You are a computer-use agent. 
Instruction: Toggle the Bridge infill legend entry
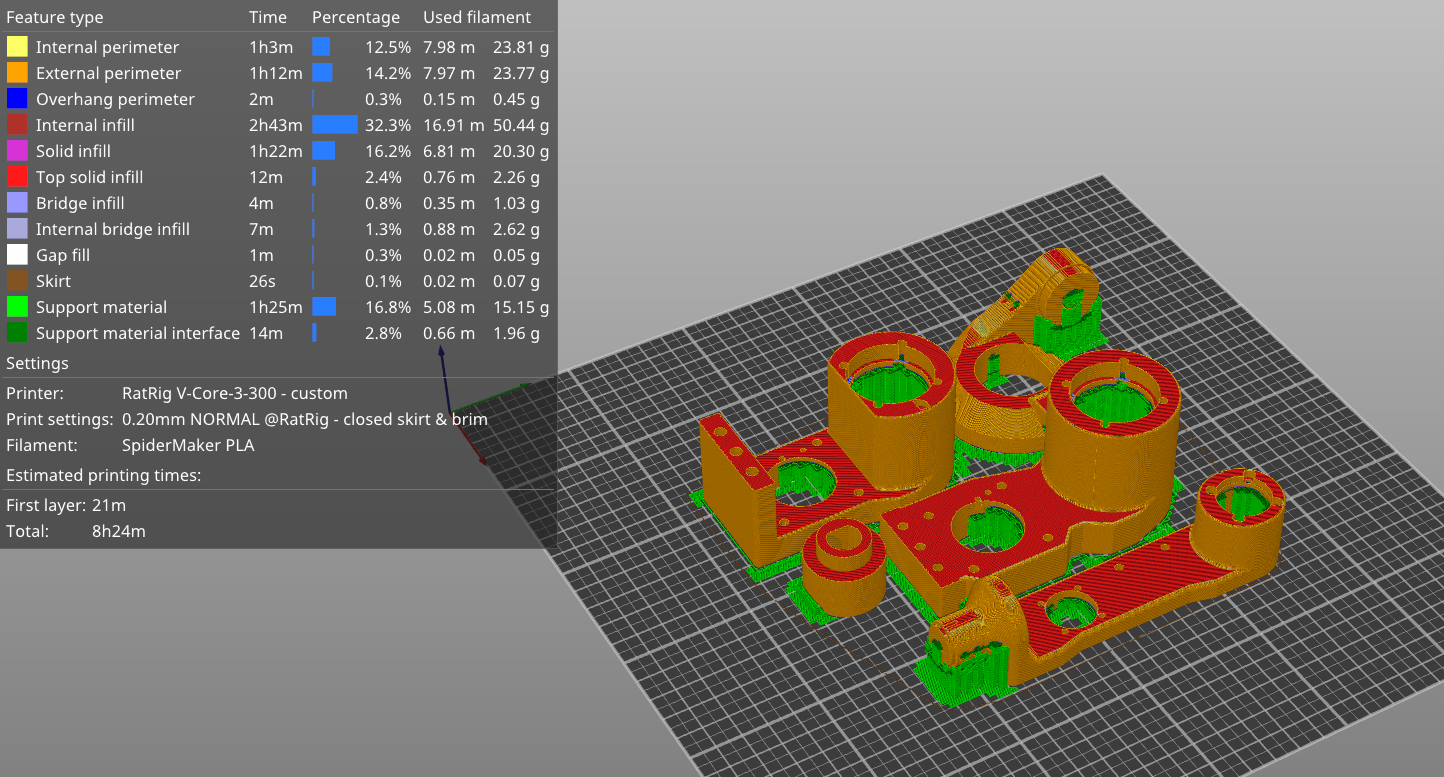pos(80,203)
